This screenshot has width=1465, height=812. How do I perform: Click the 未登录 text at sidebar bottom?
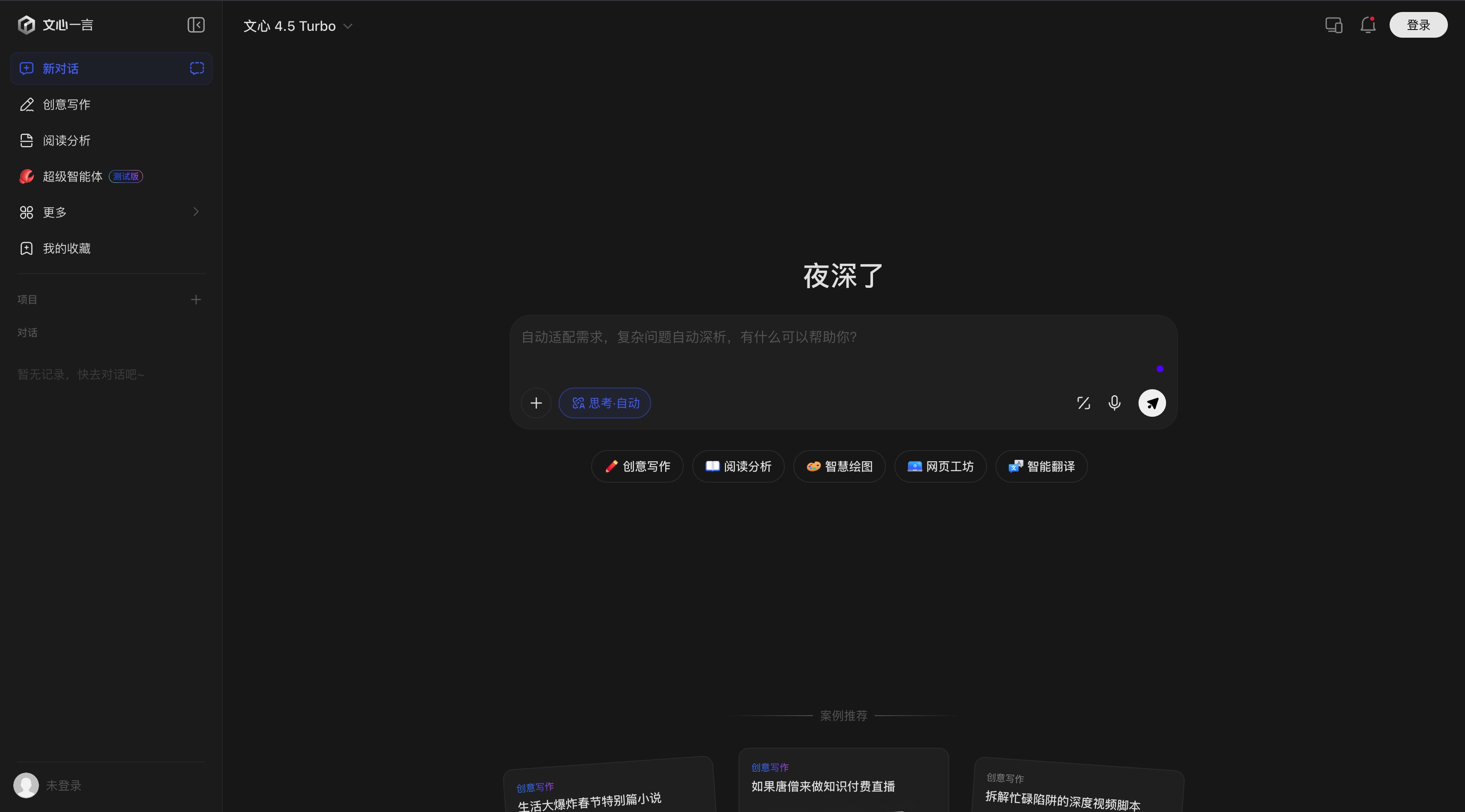[x=64, y=785]
